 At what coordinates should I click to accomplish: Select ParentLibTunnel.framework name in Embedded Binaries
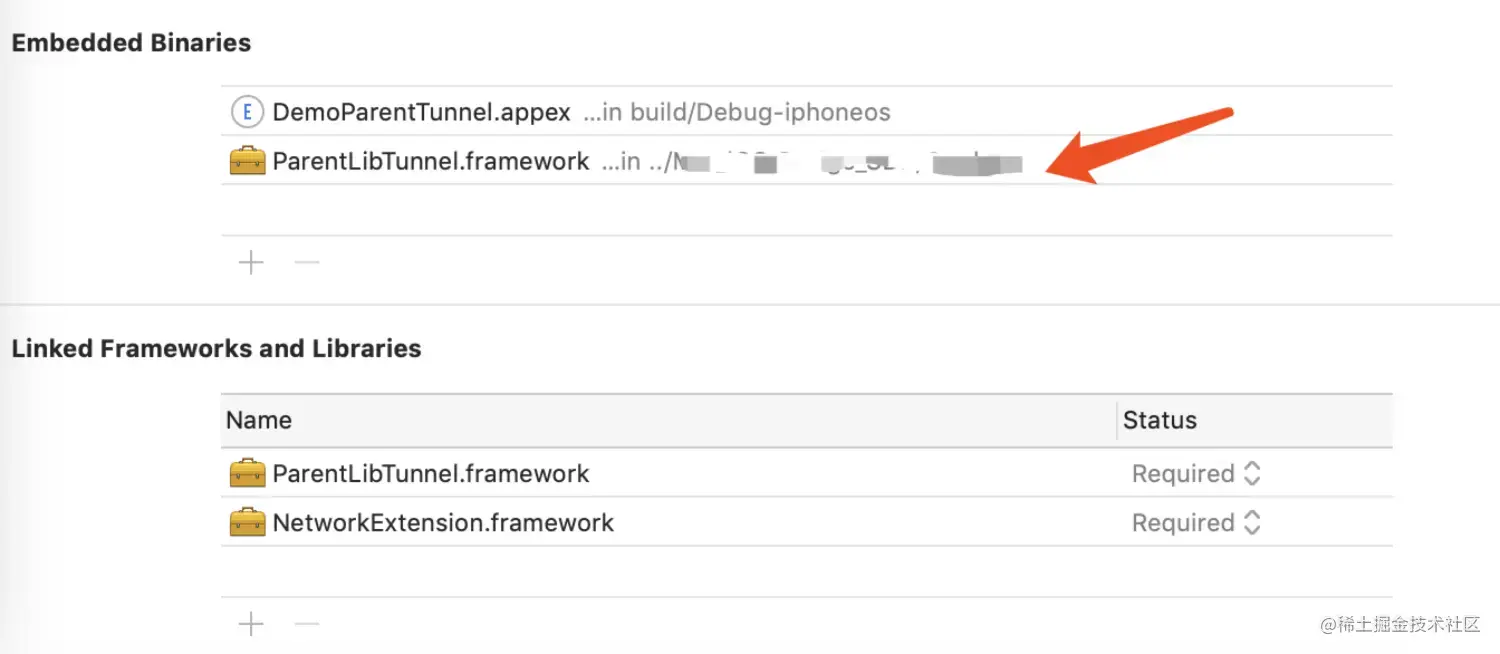[431, 161]
